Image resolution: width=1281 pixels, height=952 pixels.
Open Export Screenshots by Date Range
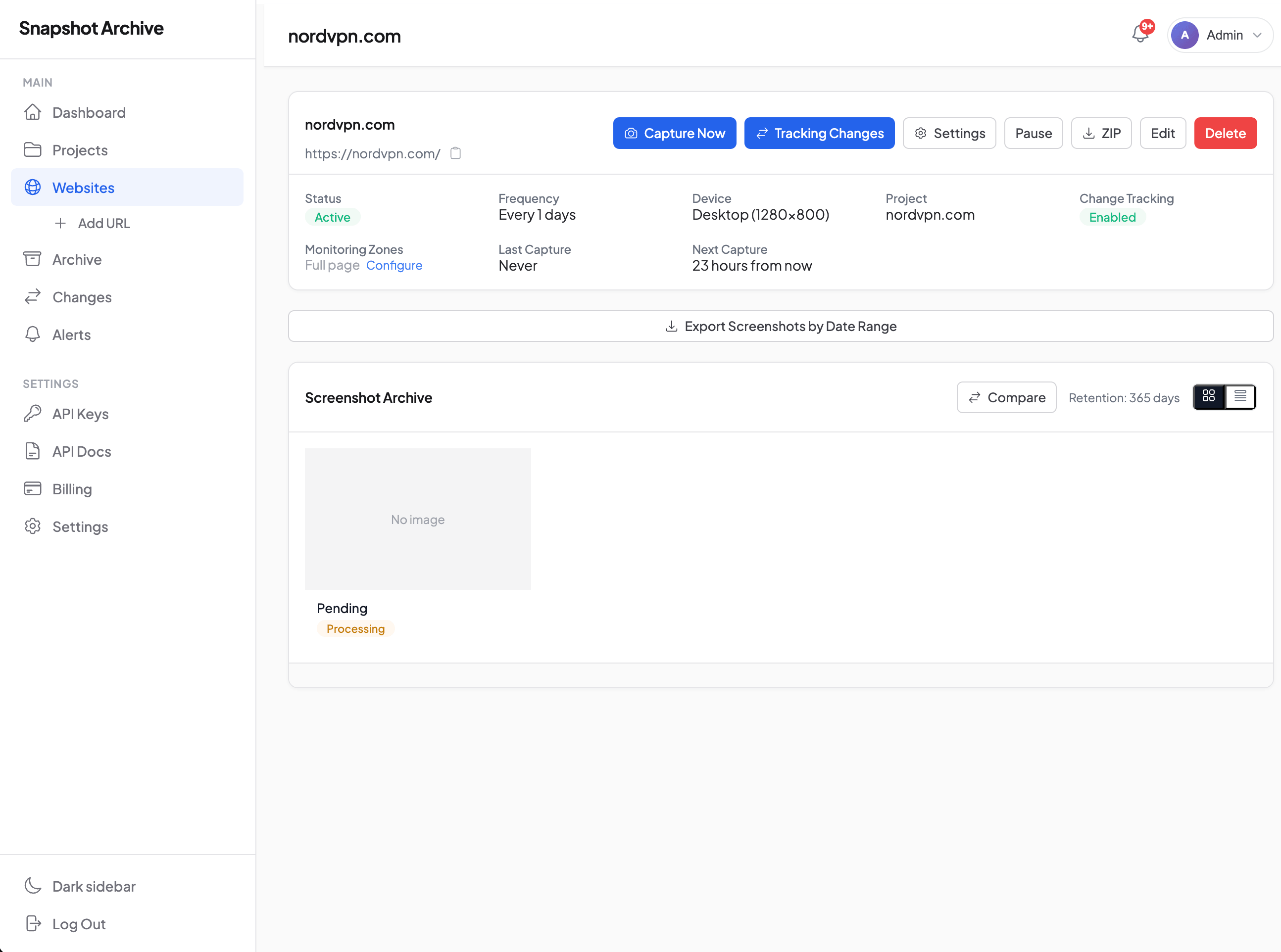point(781,326)
